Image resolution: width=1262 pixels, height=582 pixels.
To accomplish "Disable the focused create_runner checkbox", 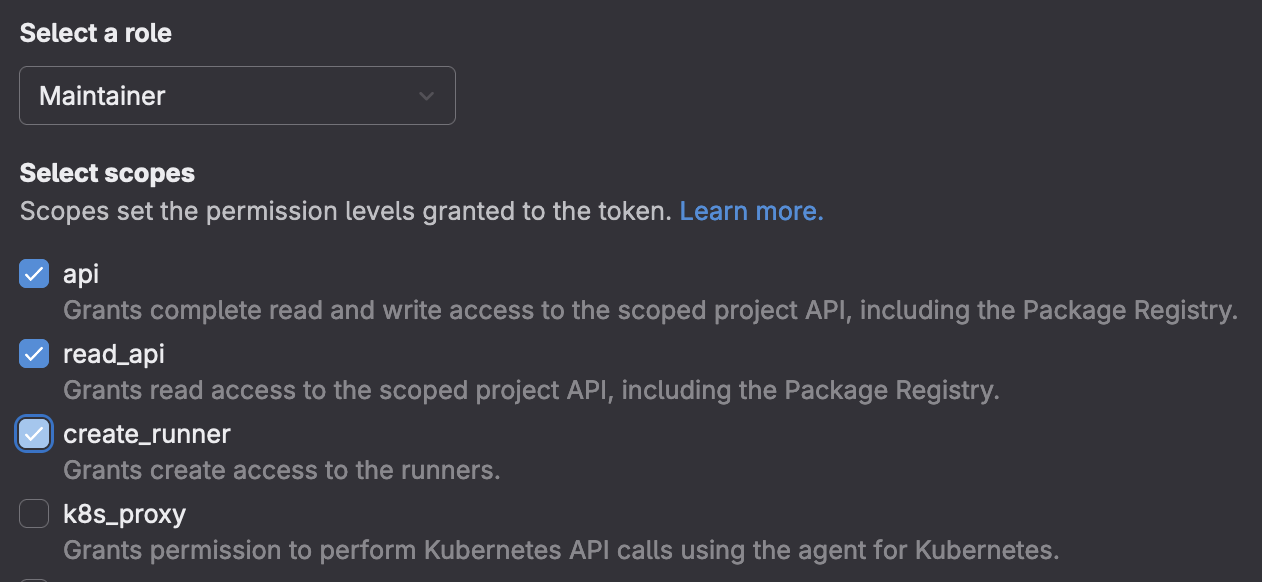I will click(x=34, y=434).
